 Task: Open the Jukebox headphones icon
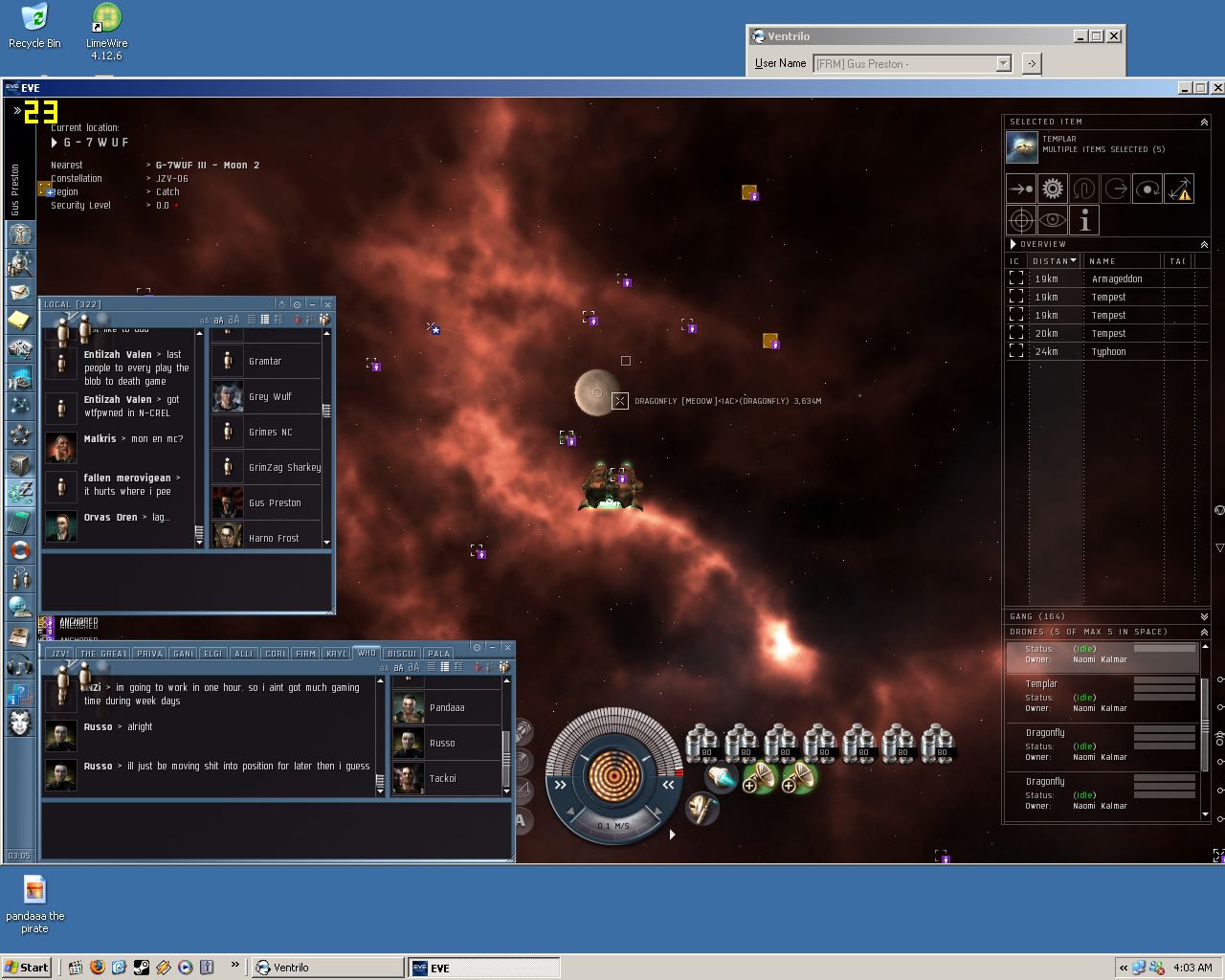pyautogui.click(x=20, y=665)
